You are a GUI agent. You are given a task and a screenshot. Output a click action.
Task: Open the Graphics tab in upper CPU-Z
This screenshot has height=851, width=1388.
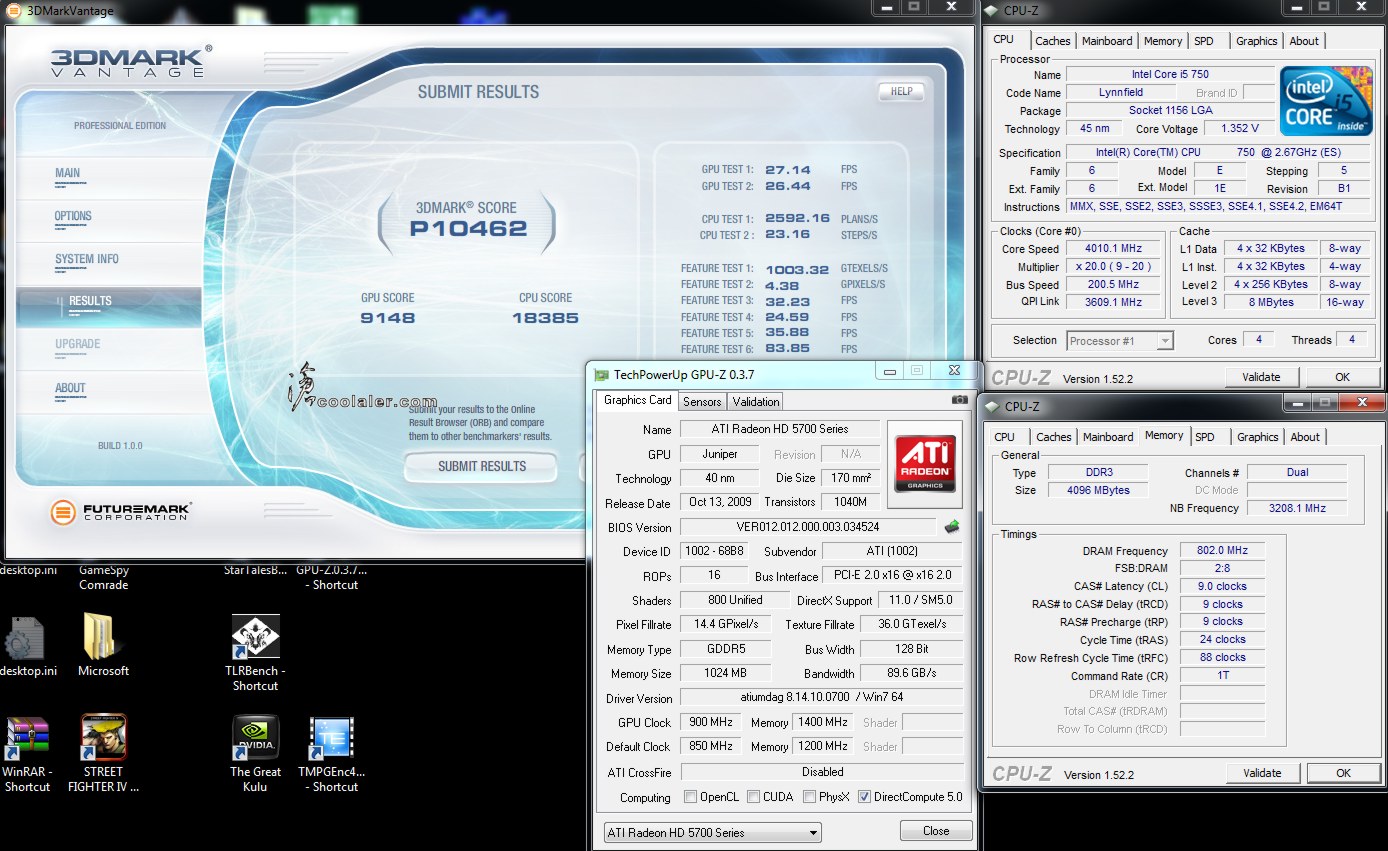[1257, 41]
